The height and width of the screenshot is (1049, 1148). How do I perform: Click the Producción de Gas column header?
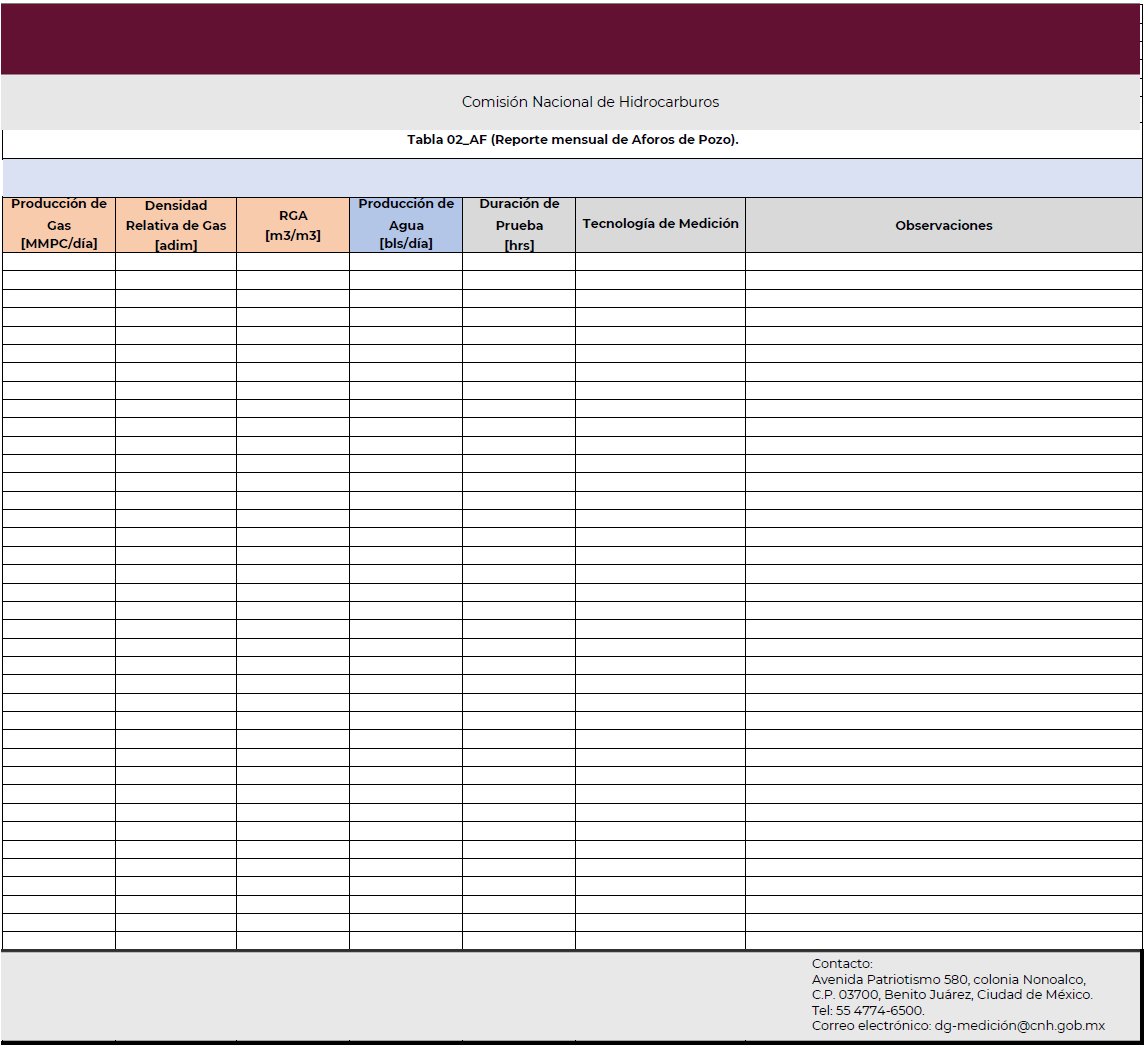tap(59, 224)
